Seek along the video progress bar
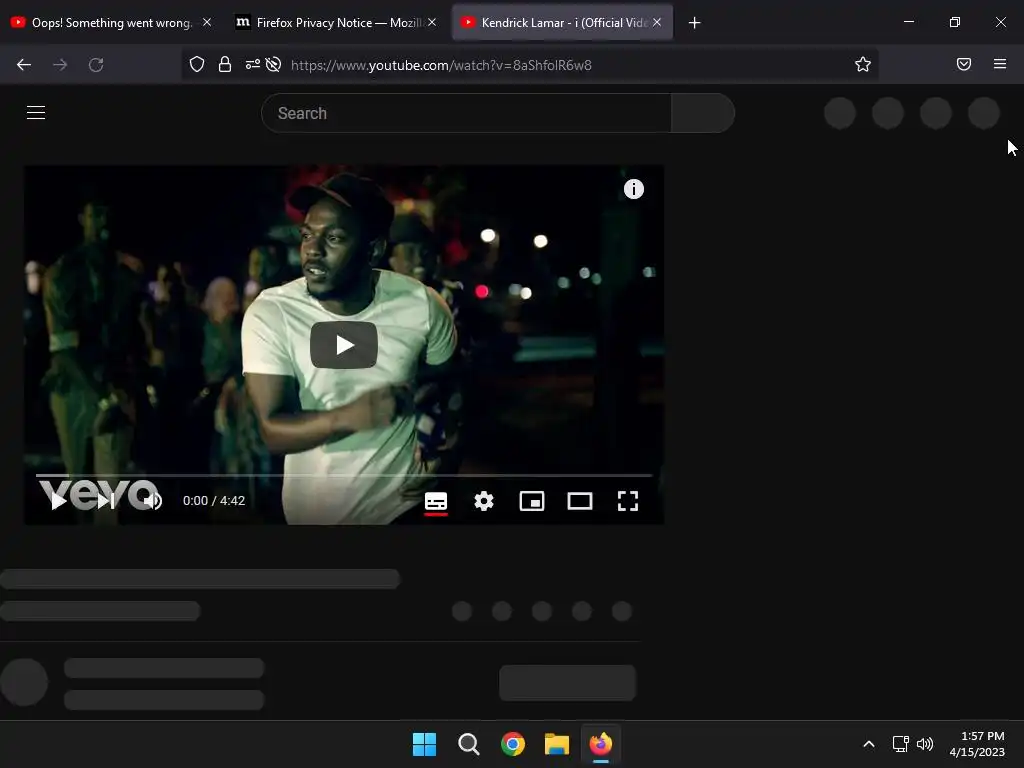 [x=344, y=475]
